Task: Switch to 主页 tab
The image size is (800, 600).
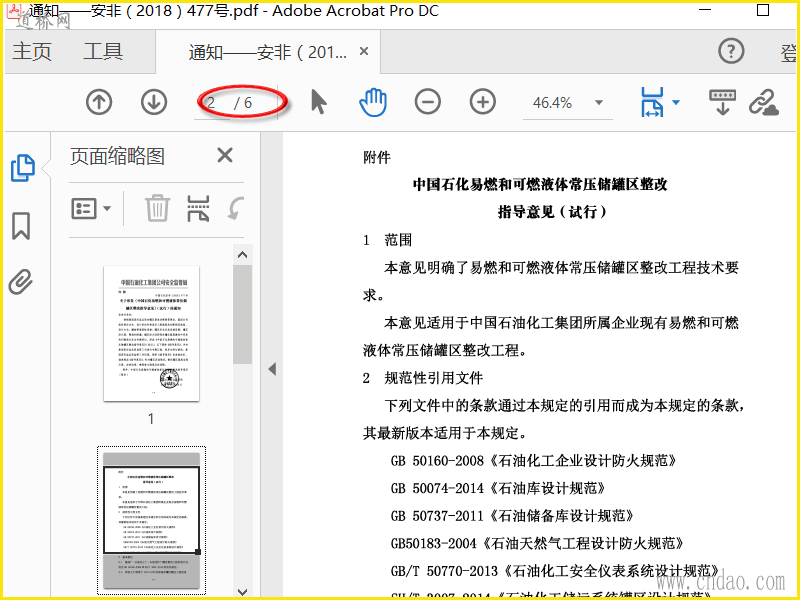Action: (x=32, y=51)
